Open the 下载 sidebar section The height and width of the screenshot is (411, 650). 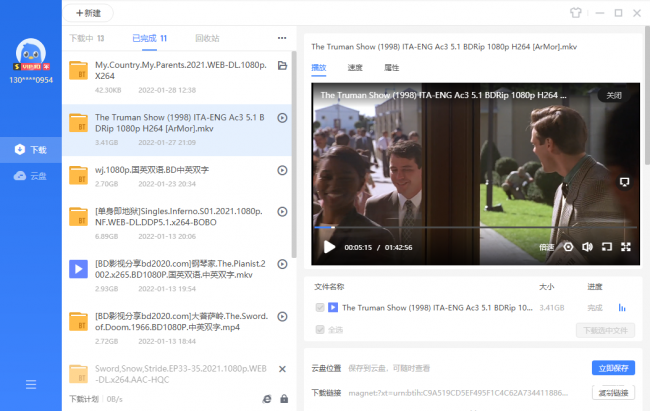[x=31, y=150]
